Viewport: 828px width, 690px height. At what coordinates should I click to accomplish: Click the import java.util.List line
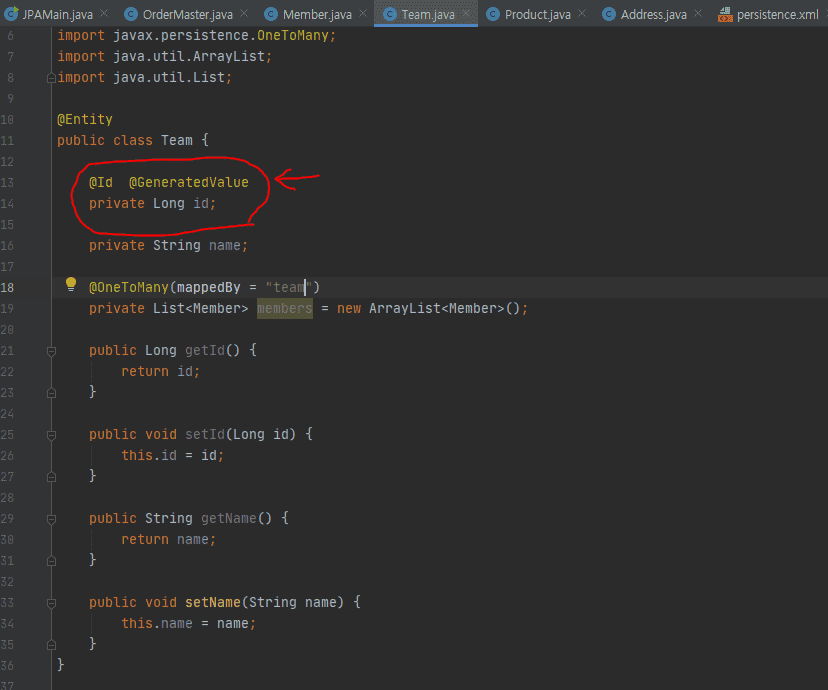(144, 78)
